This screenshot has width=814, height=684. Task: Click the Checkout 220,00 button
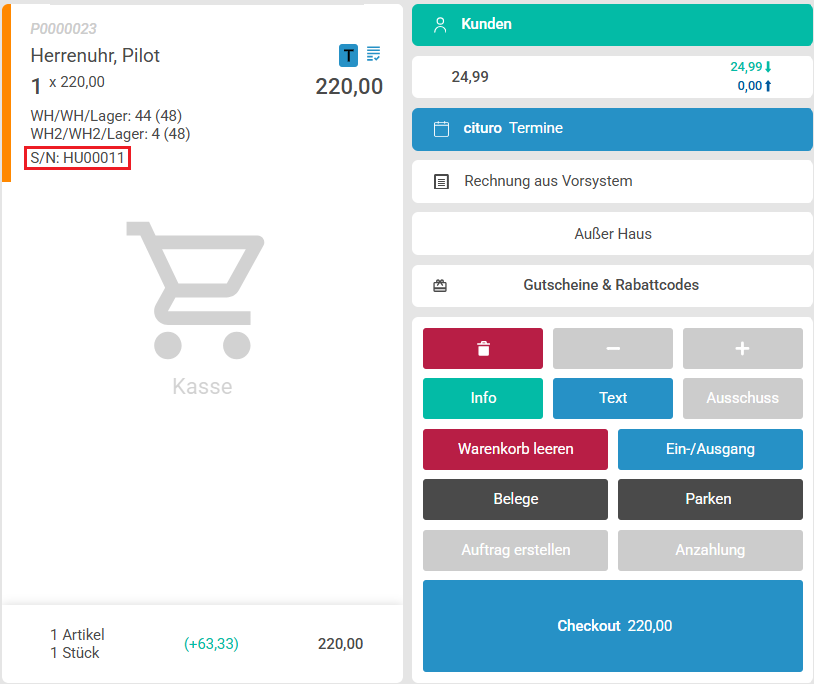point(613,626)
